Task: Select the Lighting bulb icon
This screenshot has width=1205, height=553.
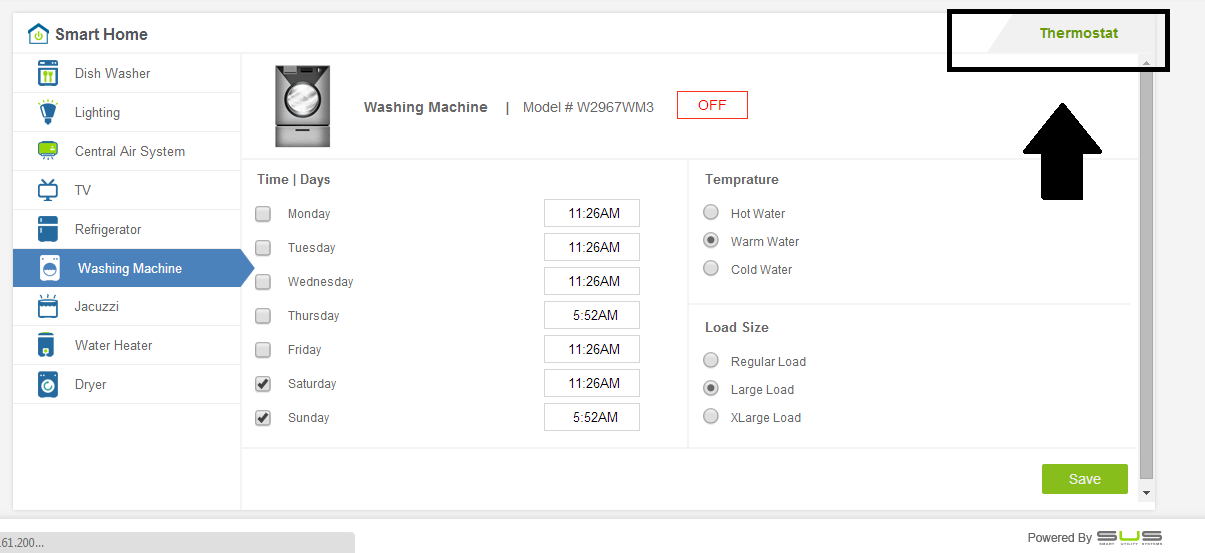Action: [x=48, y=113]
